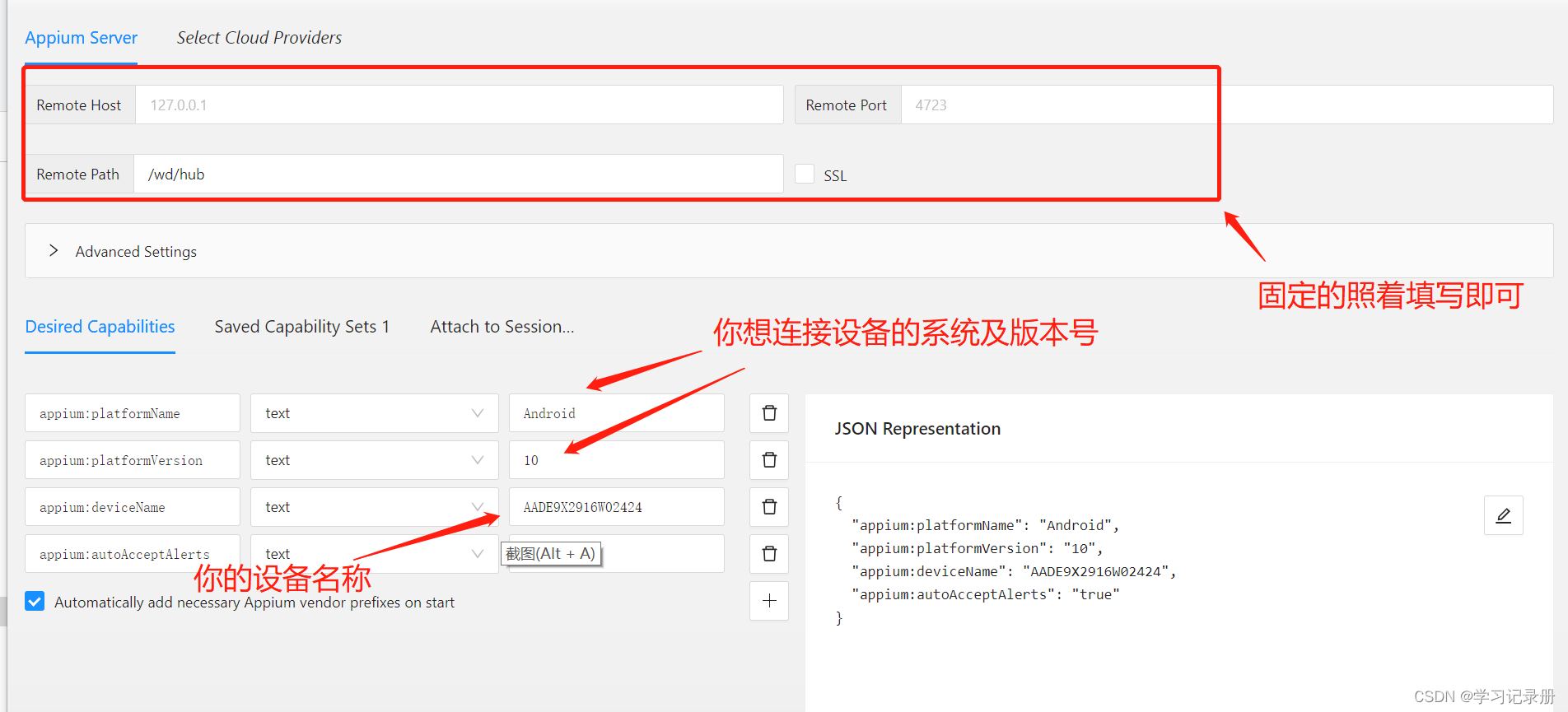Edit capability name appium:autoAcceptAlerts
The width and height of the screenshot is (1568, 712).
(133, 554)
